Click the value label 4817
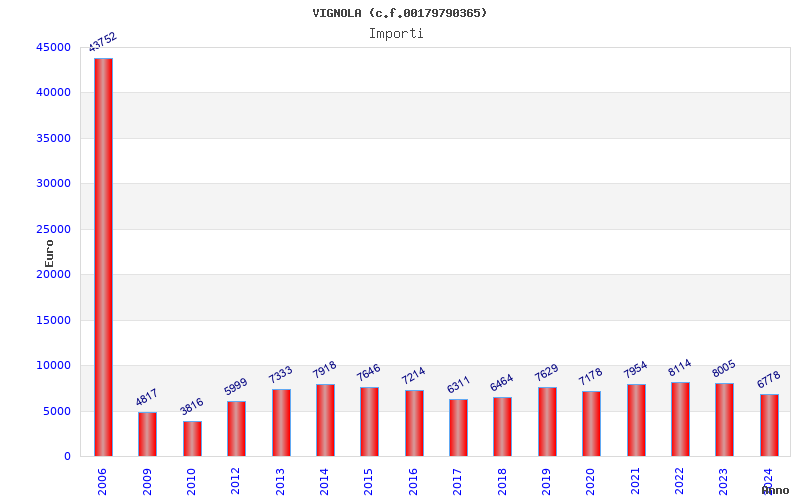This screenshot has height=500, width=800. [146, 397]
